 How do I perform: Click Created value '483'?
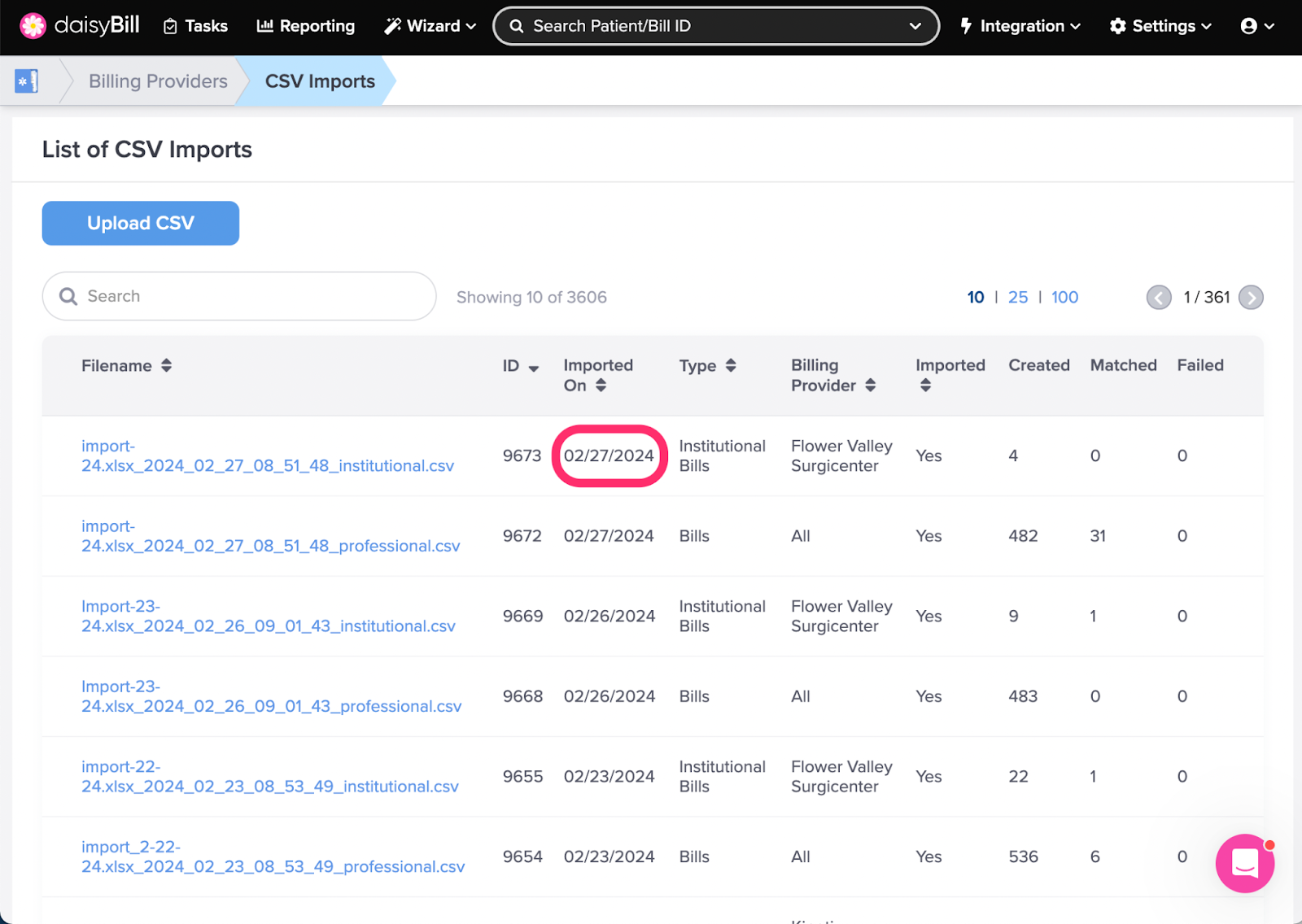(x=1023, y=696)
